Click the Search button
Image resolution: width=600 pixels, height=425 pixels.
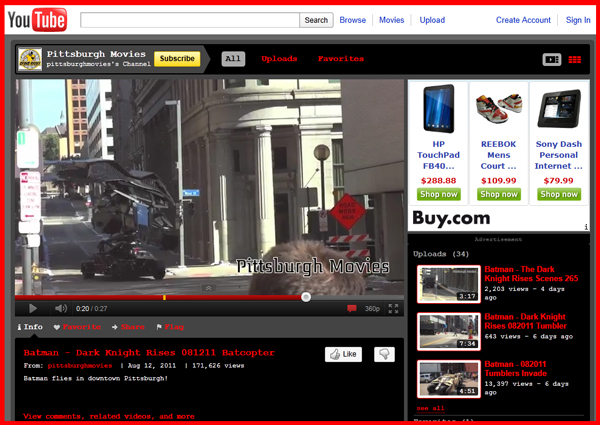316,20
